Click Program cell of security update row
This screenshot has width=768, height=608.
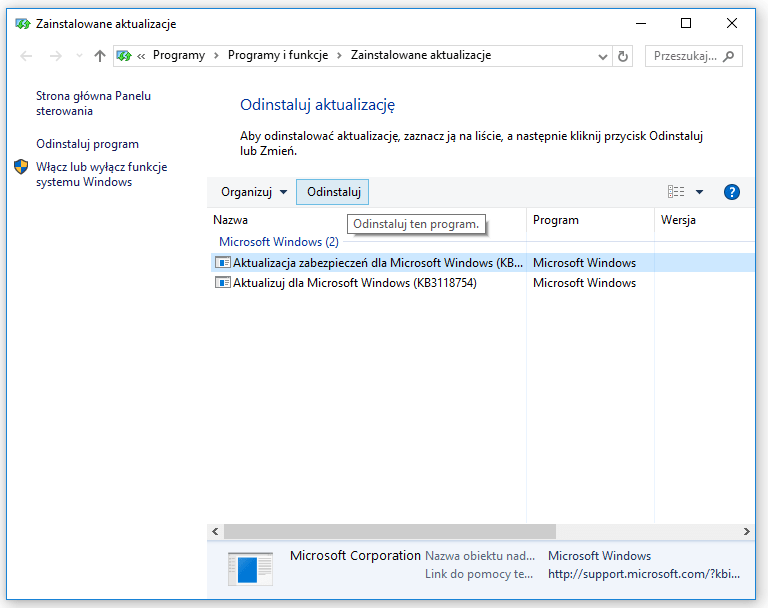click(584, 263)
